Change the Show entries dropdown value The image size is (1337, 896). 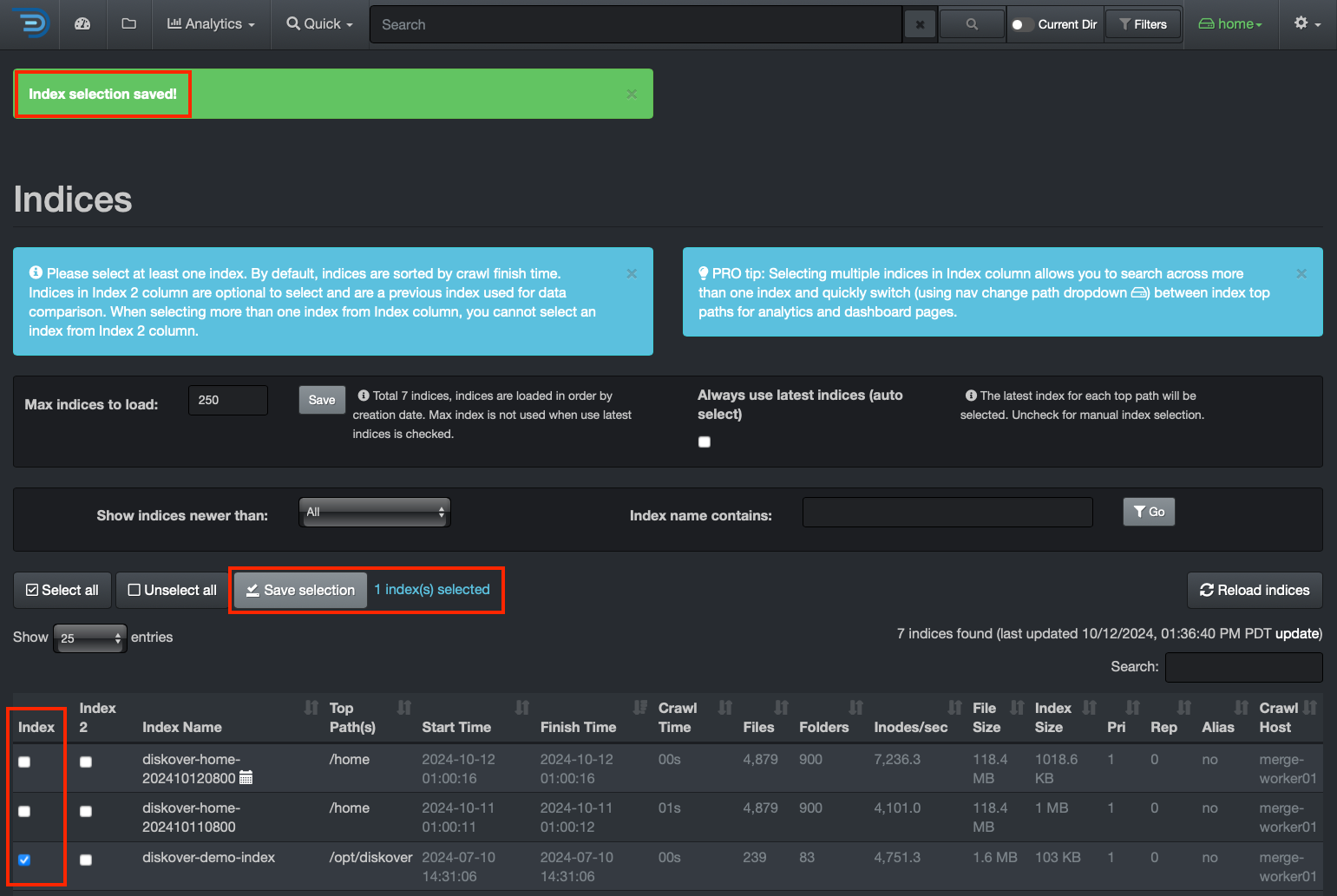click(89, 638)
